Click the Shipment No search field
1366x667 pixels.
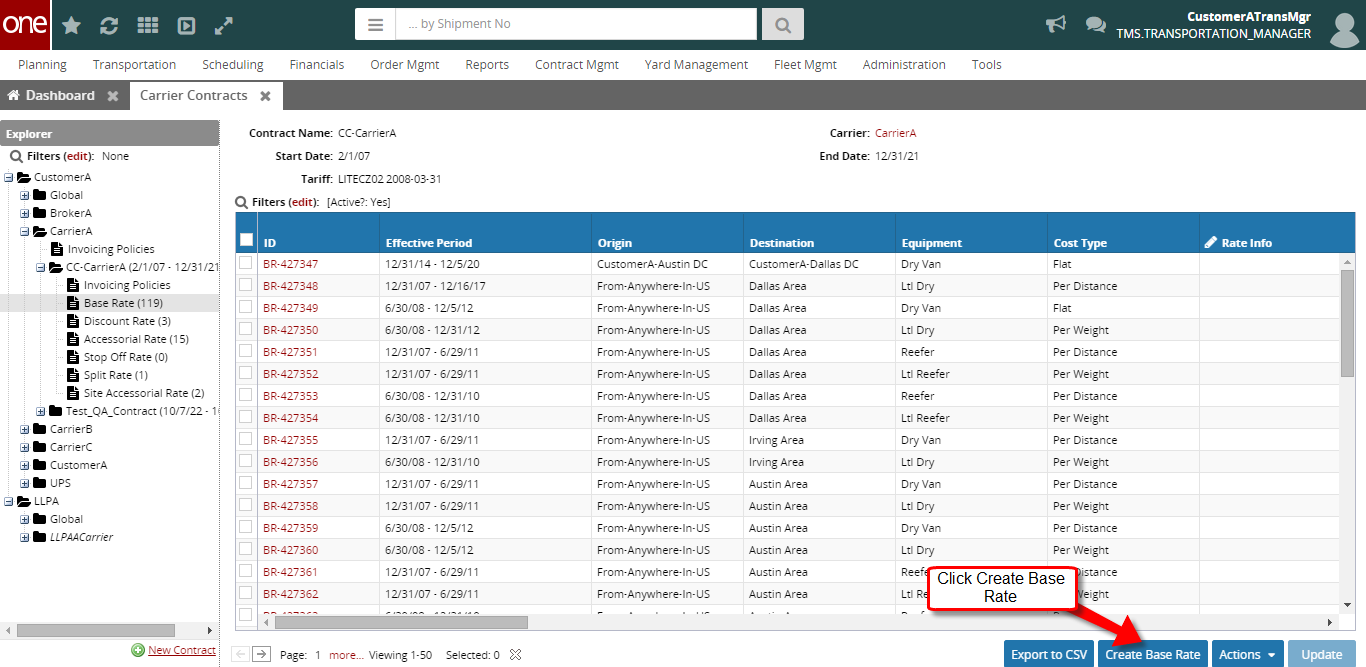click(576, 24)
